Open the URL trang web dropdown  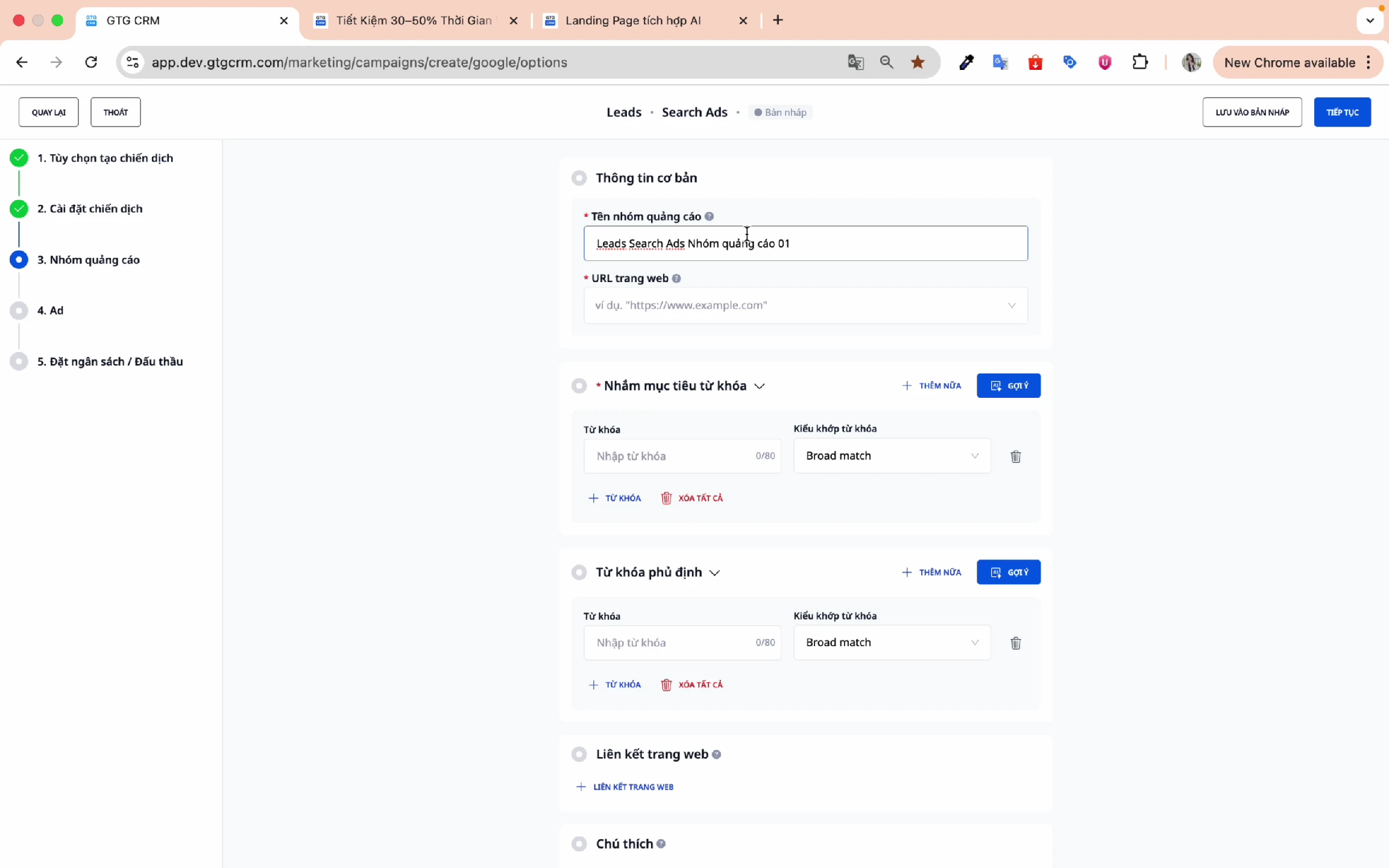tap(805, 306)
